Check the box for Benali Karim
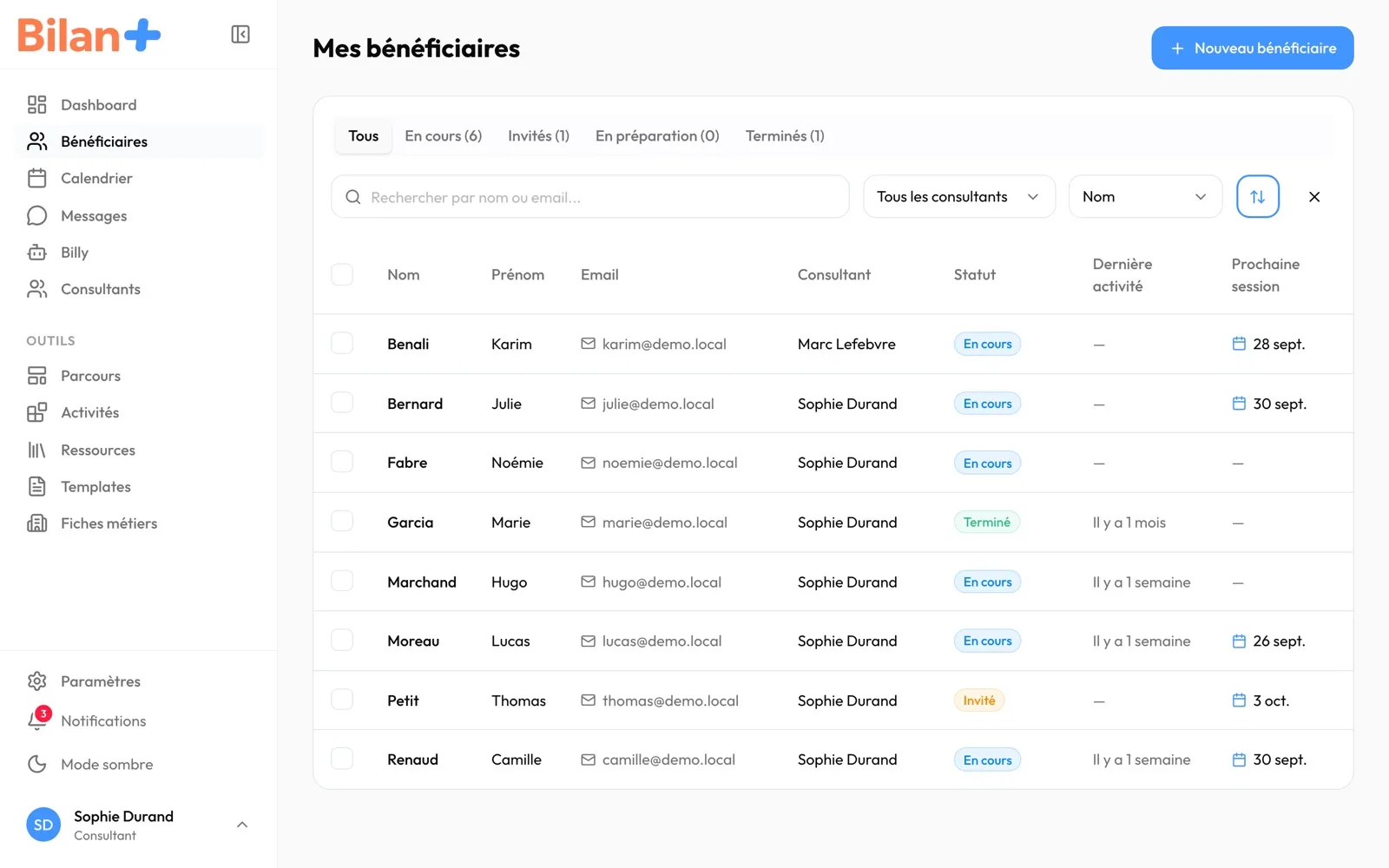 click(342, 343)
